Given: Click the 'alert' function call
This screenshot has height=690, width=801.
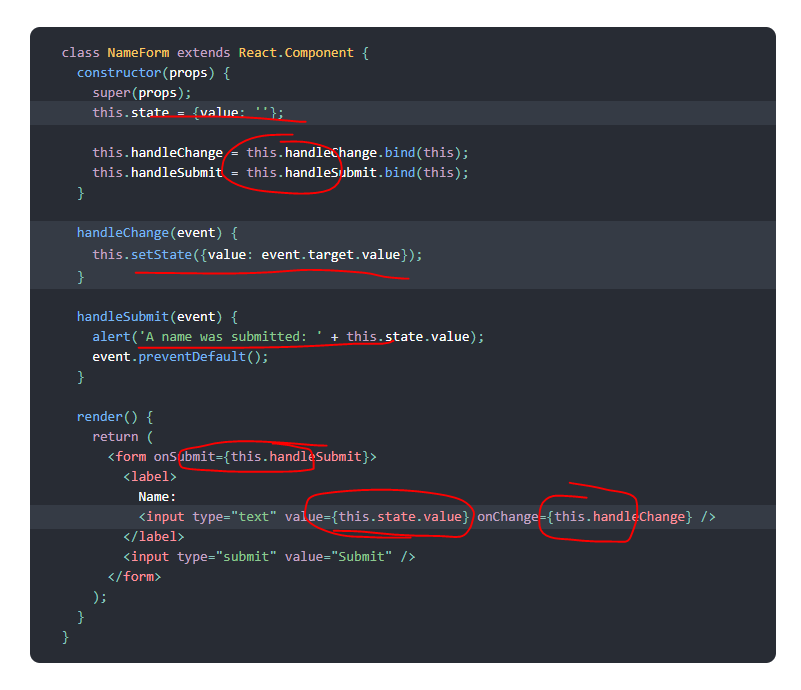Looking at the screenshot, I should [111, 337].
